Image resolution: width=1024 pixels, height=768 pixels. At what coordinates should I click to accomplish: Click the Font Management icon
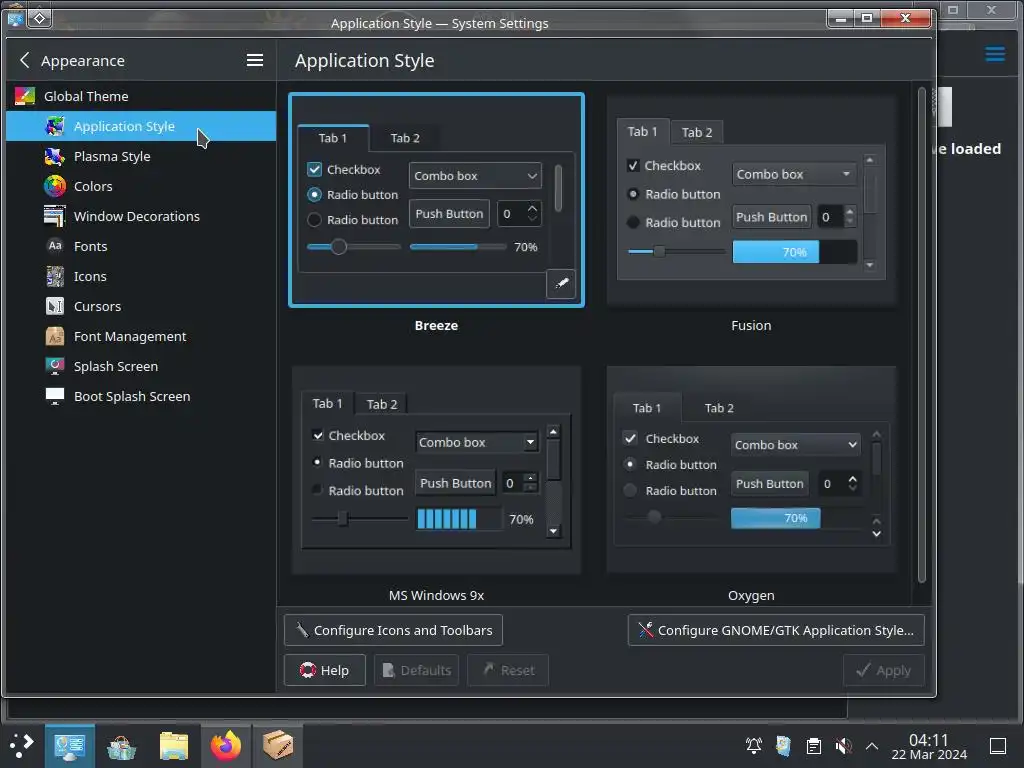click(x=55, y=336)
